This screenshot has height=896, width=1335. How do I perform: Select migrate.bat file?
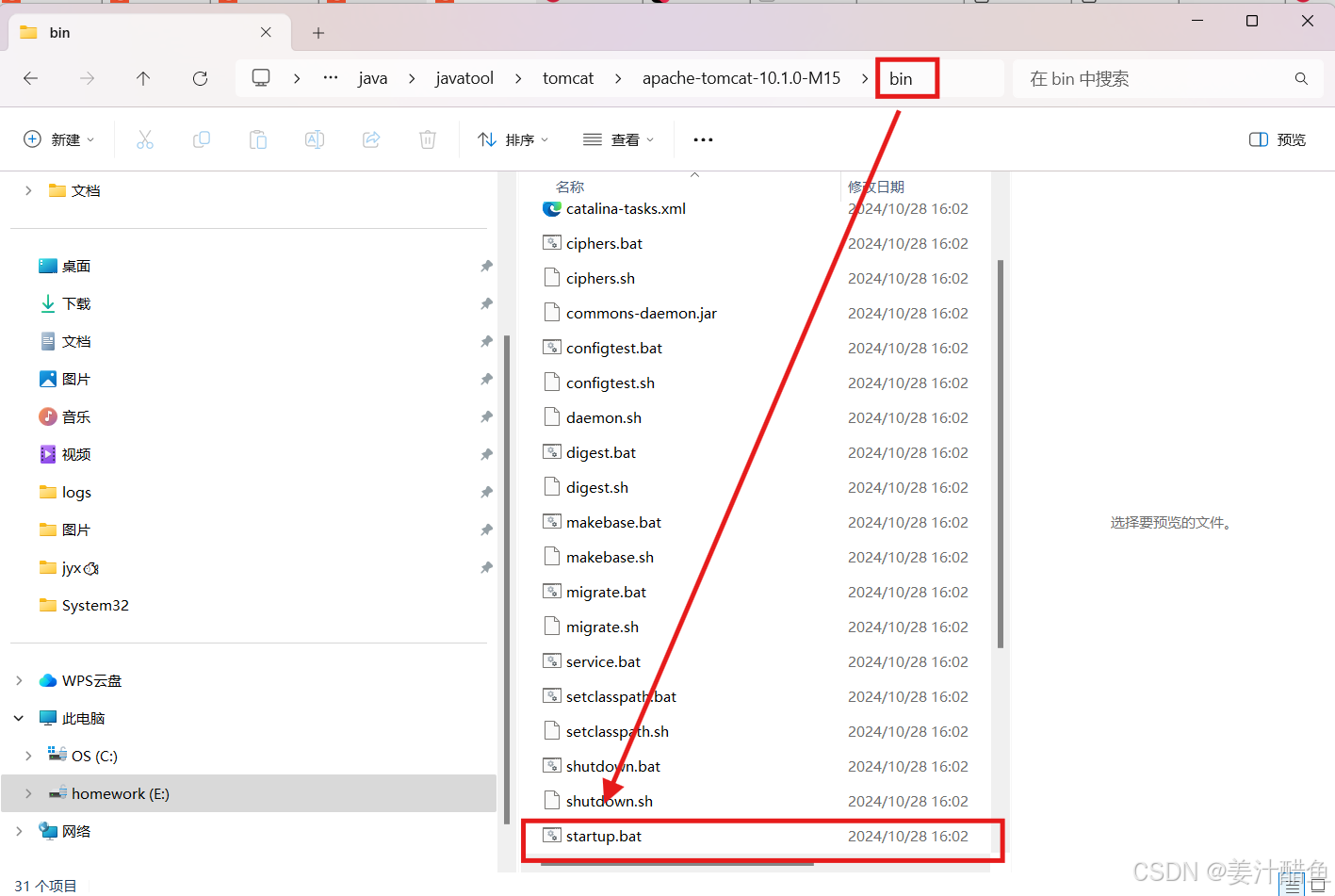click(606, 592)
